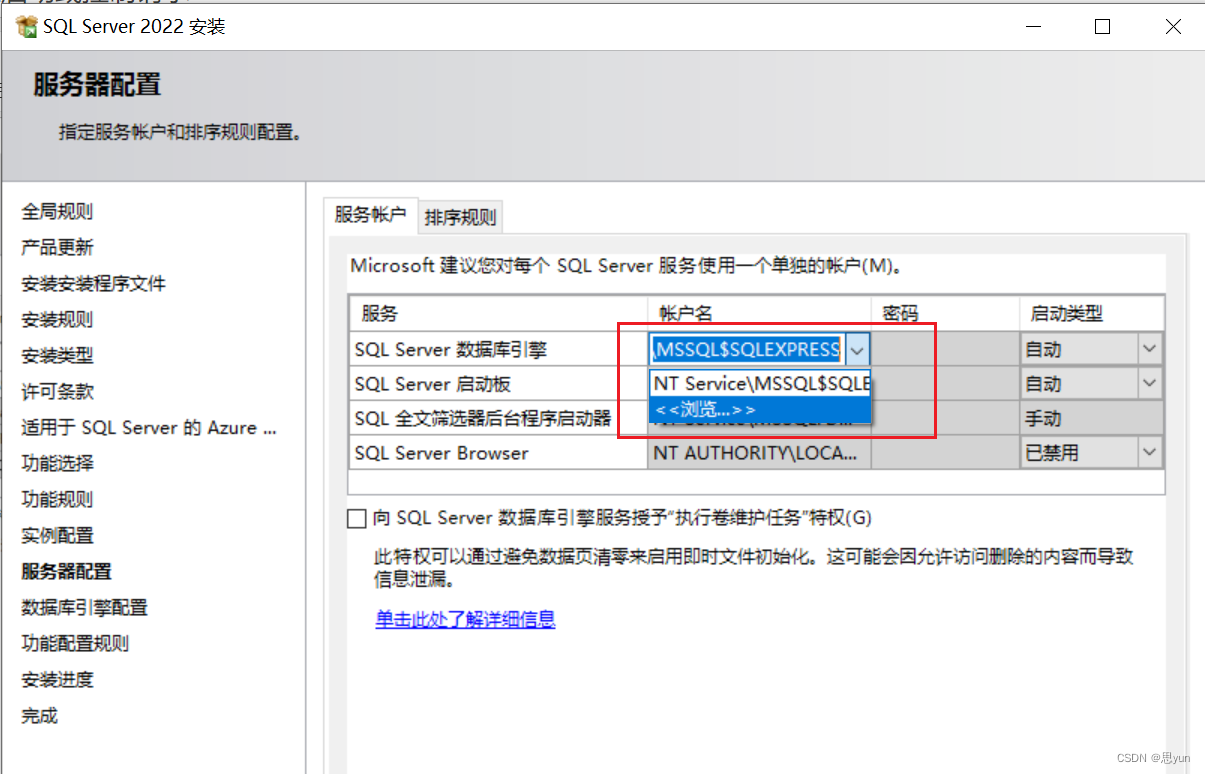
Task: Click the 启动类型 column header
Action: coord(1092,313)
